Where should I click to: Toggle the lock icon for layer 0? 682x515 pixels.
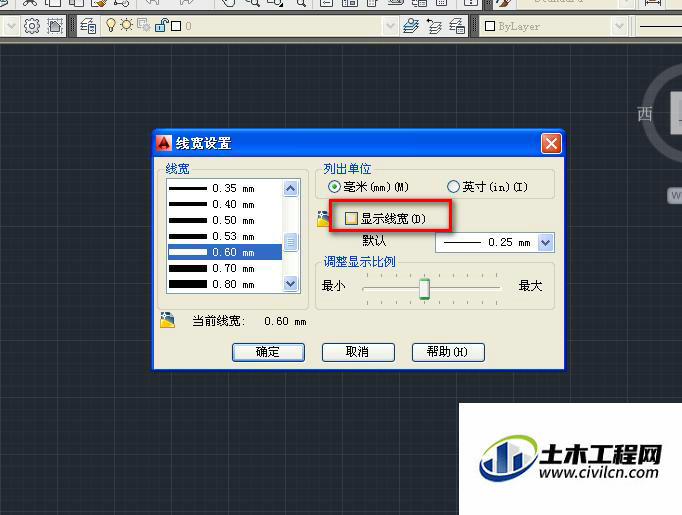161,25
